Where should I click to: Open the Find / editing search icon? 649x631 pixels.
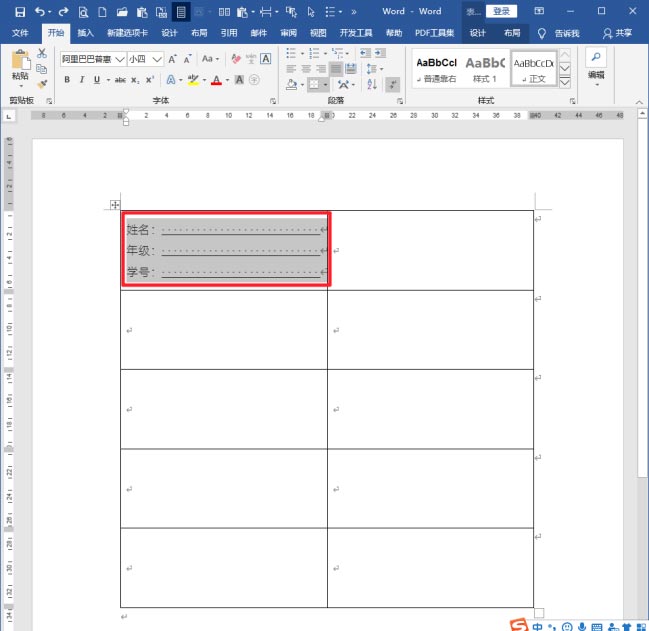click(x=596, y=57)
